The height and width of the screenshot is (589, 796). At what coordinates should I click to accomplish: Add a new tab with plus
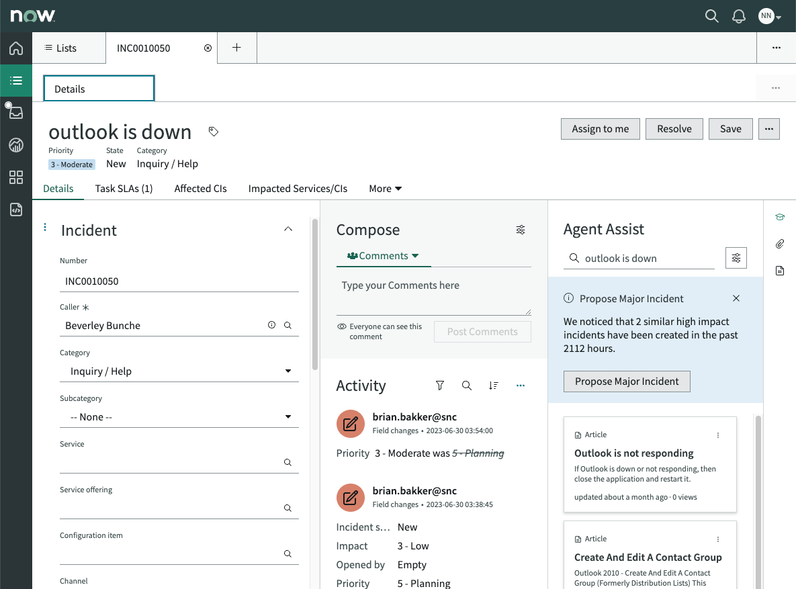click(237, 48)
